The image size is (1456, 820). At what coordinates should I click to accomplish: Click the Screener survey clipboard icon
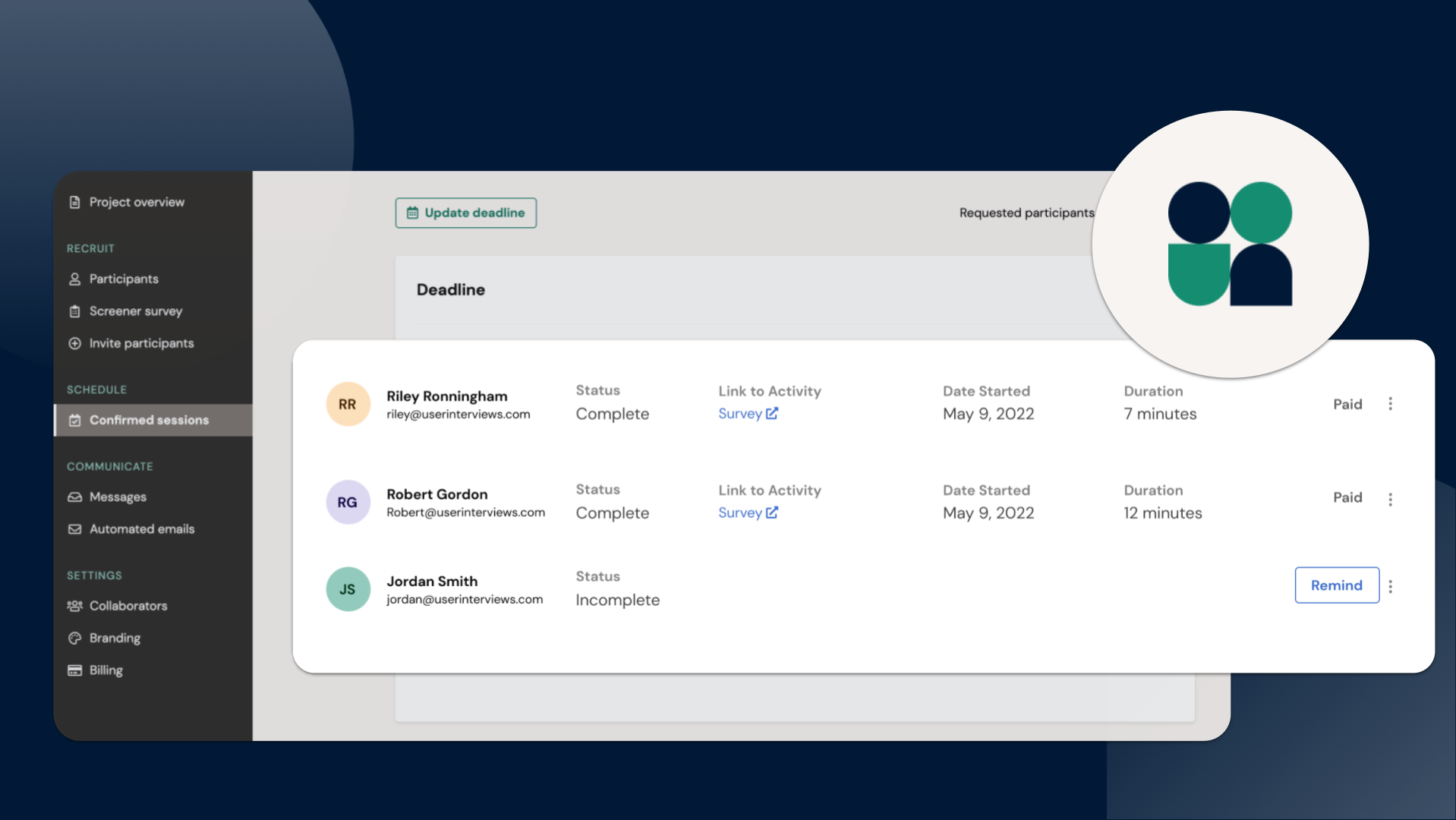pyautogui.click(x=74, y=311)
